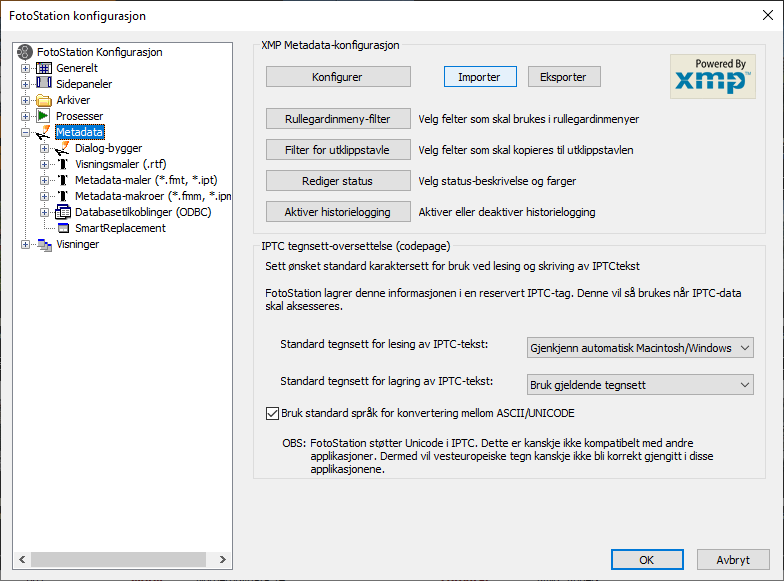The image size is (784, 581).
Task: Select SmartReplacement in the tree
Action: coord(120,228)
